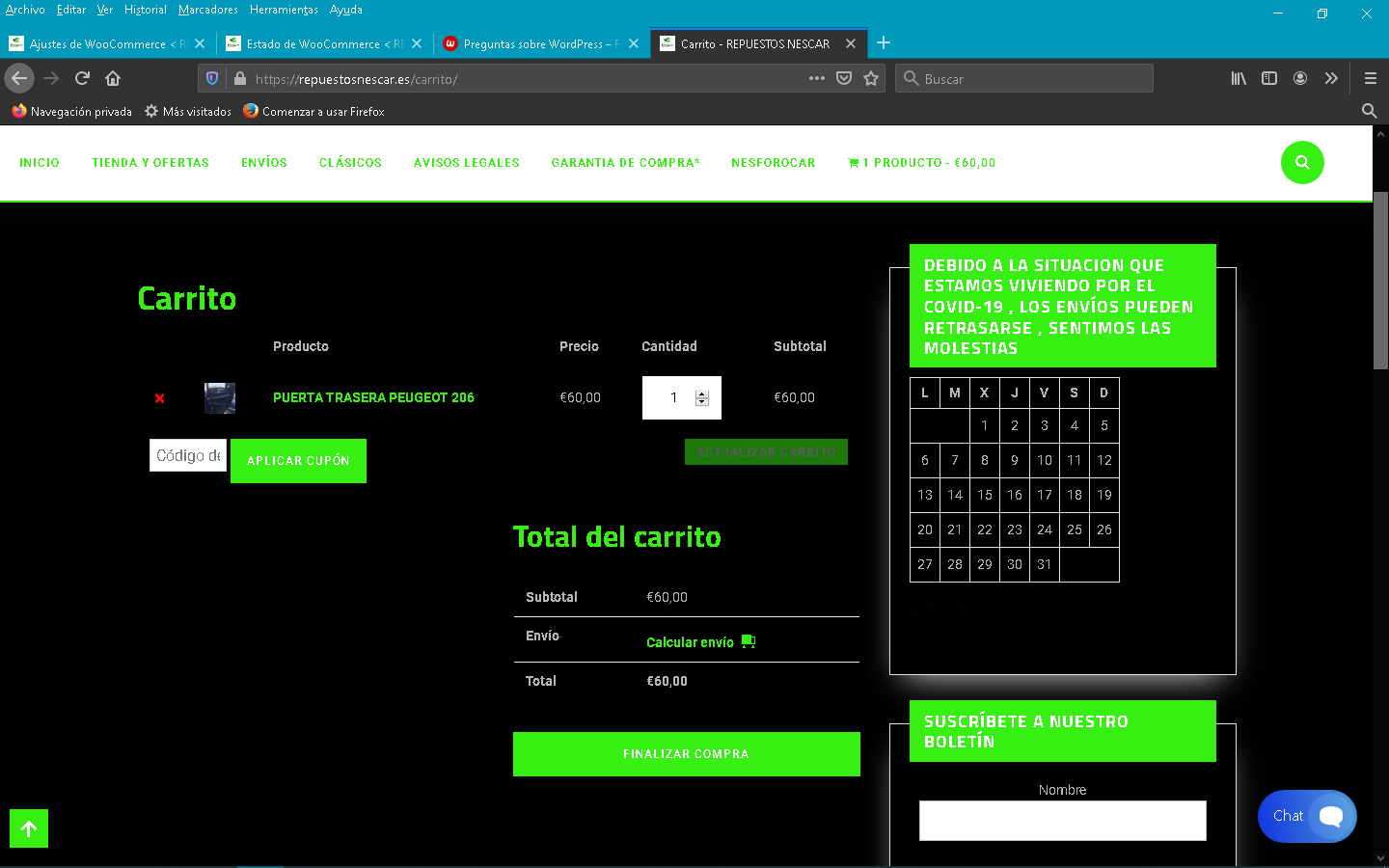Open the Marcadores menu
The image size is (1389, 868).
click(x=208, y=10)
